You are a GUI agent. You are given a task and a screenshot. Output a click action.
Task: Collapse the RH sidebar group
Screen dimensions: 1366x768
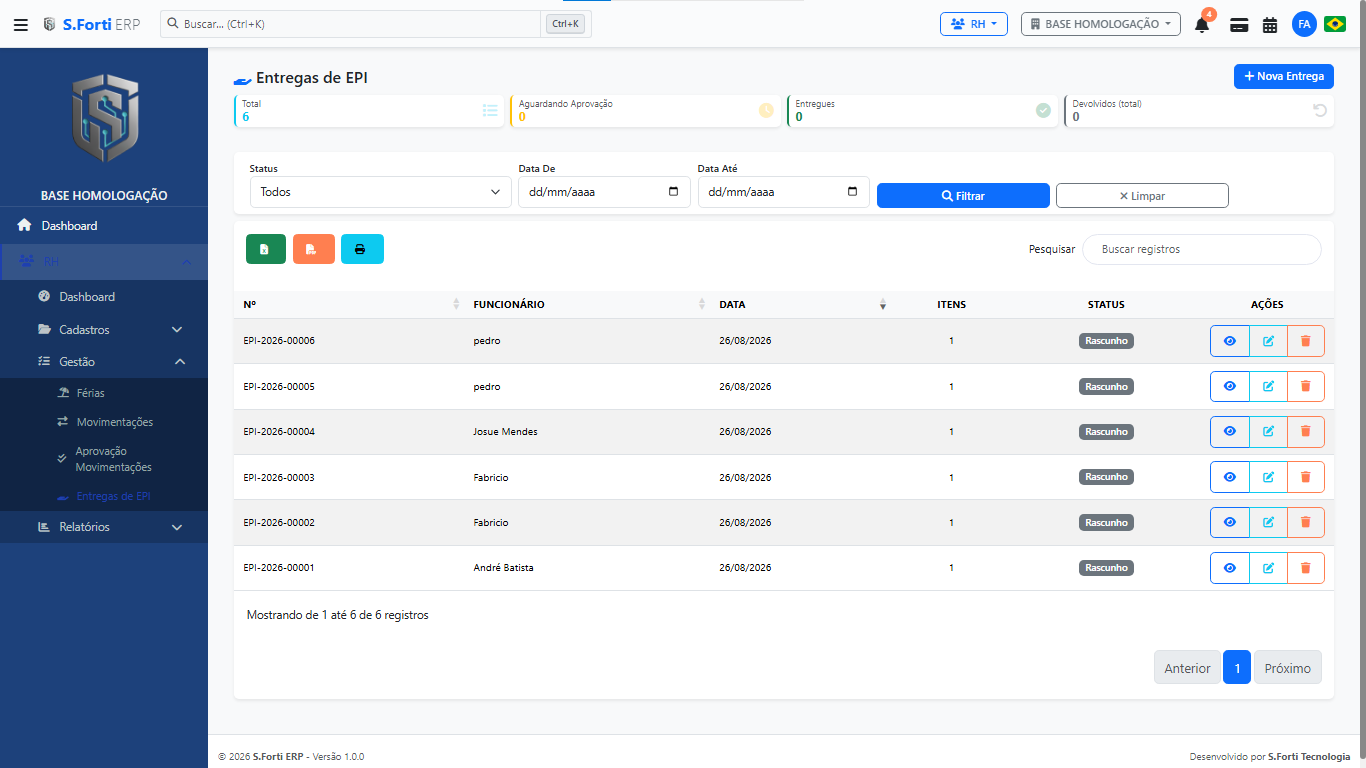coord(104,262)
